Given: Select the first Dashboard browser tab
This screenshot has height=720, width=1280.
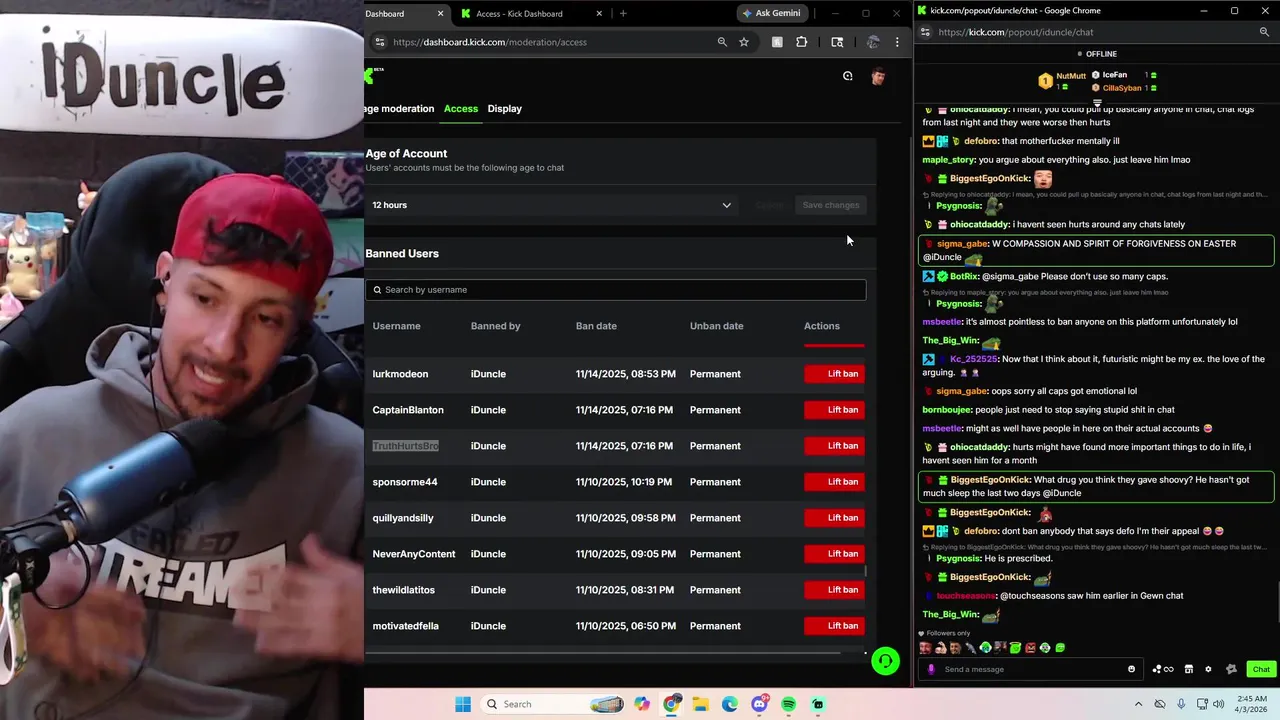Looking at the screenshot, I should 405,14.
